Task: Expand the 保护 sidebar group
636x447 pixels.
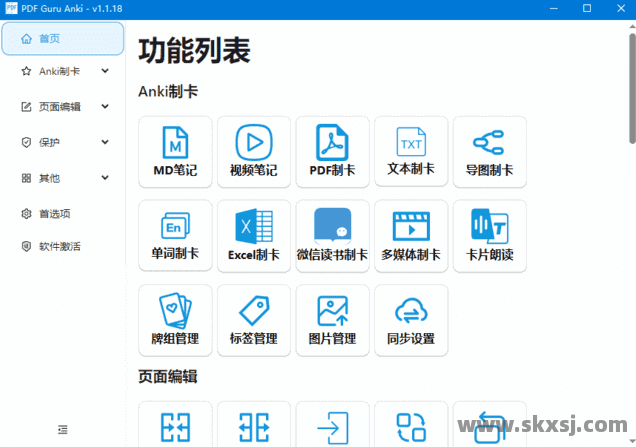Action: (64, 142)
